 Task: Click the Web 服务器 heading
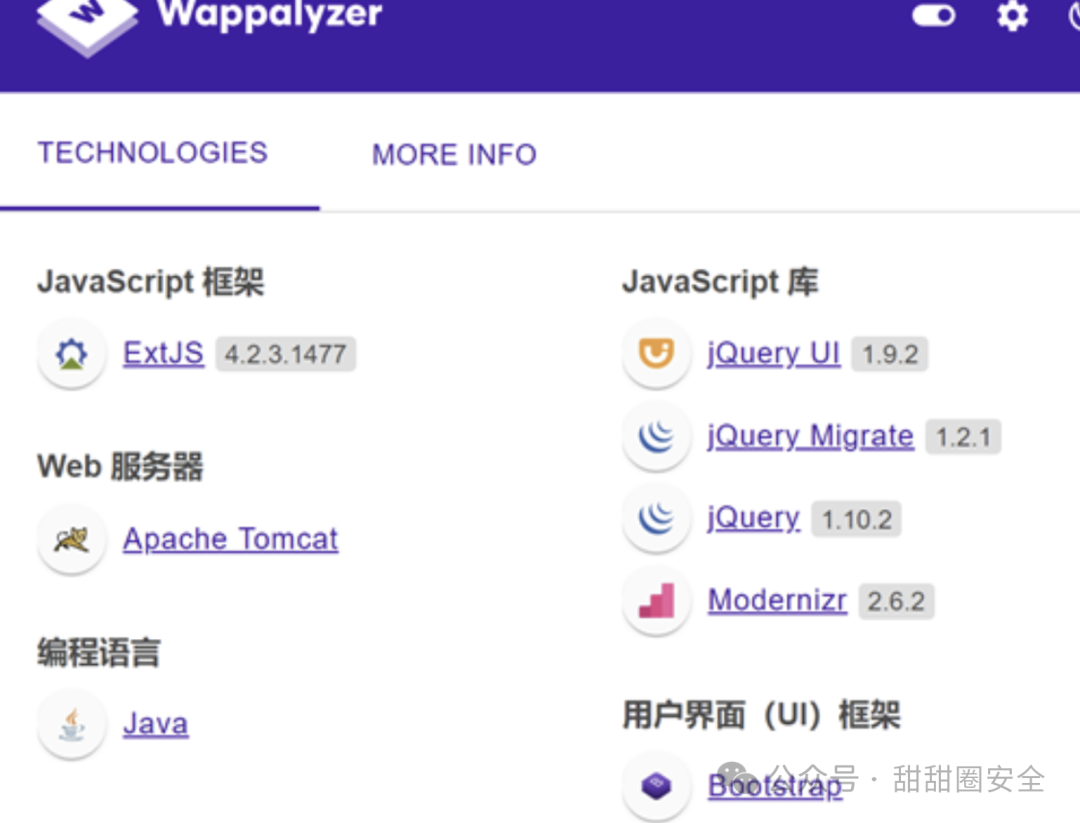pos(120,466)
